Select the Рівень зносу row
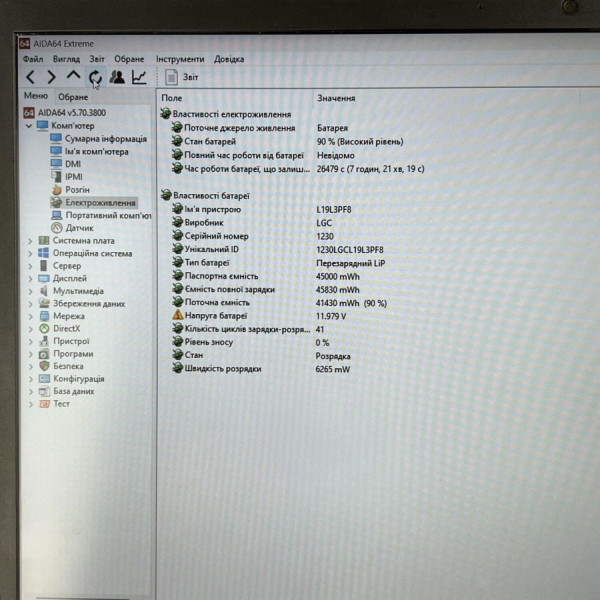Viewport: 600px width, 600px height. click(251, 342)
